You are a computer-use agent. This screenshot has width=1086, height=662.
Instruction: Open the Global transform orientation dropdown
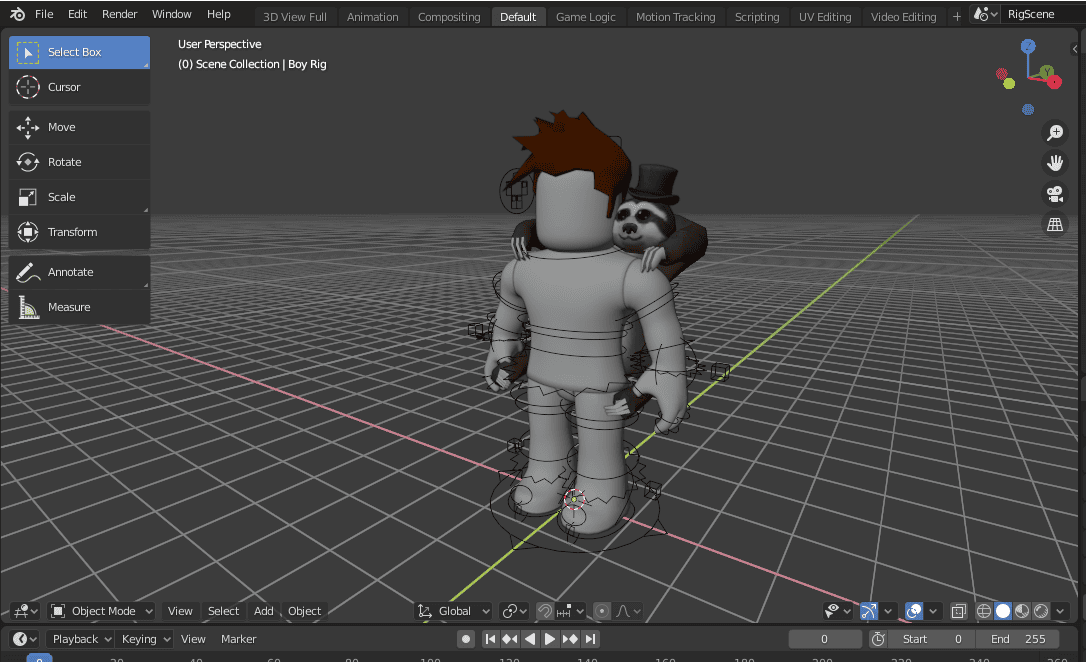tap(452, 611)
